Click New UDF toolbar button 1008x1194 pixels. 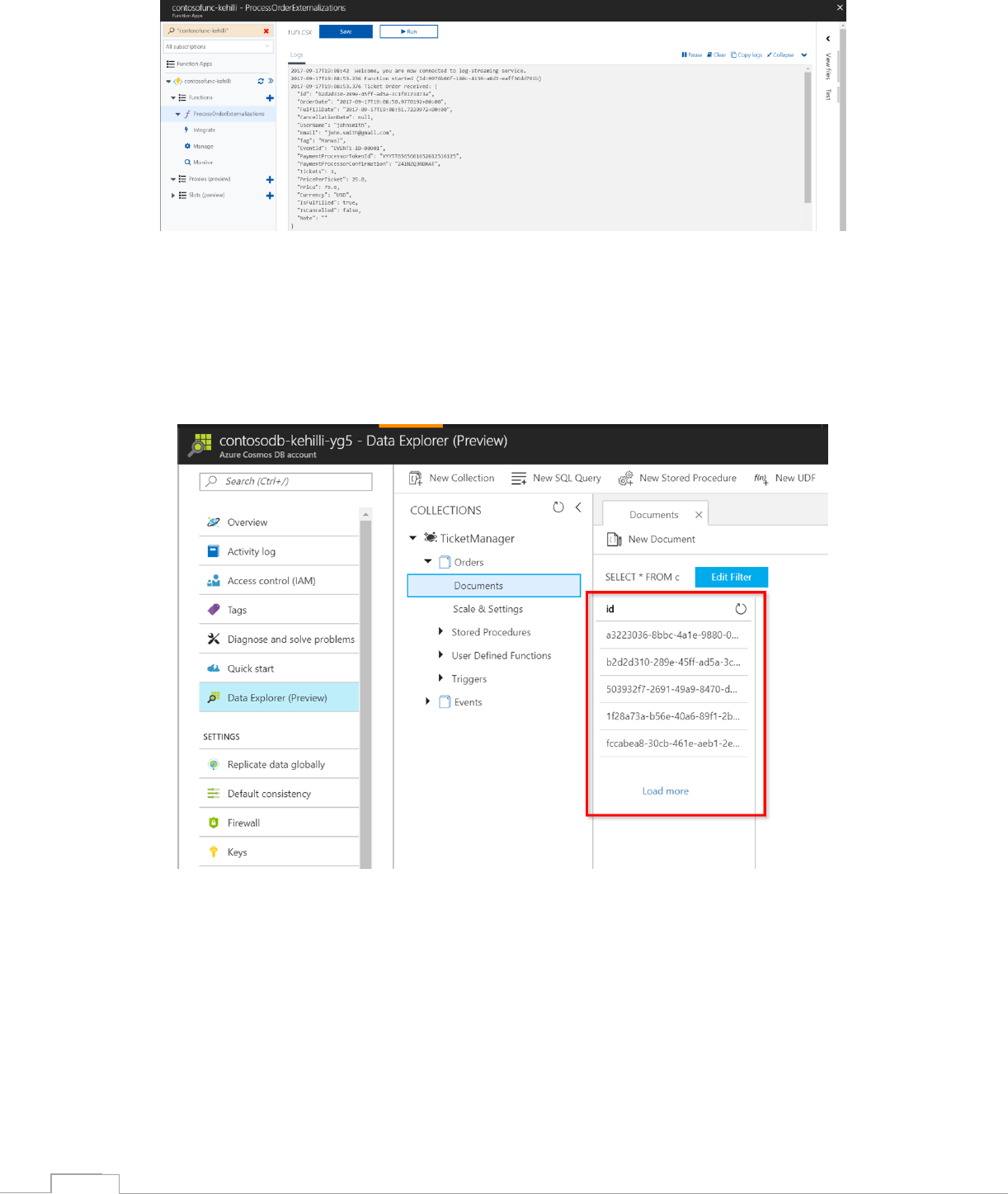784,478
